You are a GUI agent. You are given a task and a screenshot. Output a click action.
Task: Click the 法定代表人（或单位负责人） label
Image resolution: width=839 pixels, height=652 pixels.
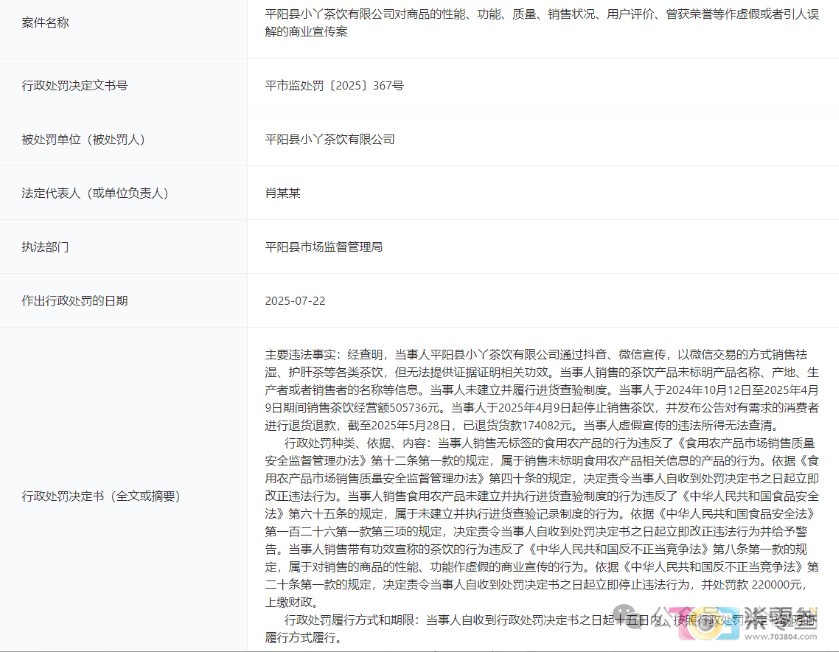tap(95, 193)
